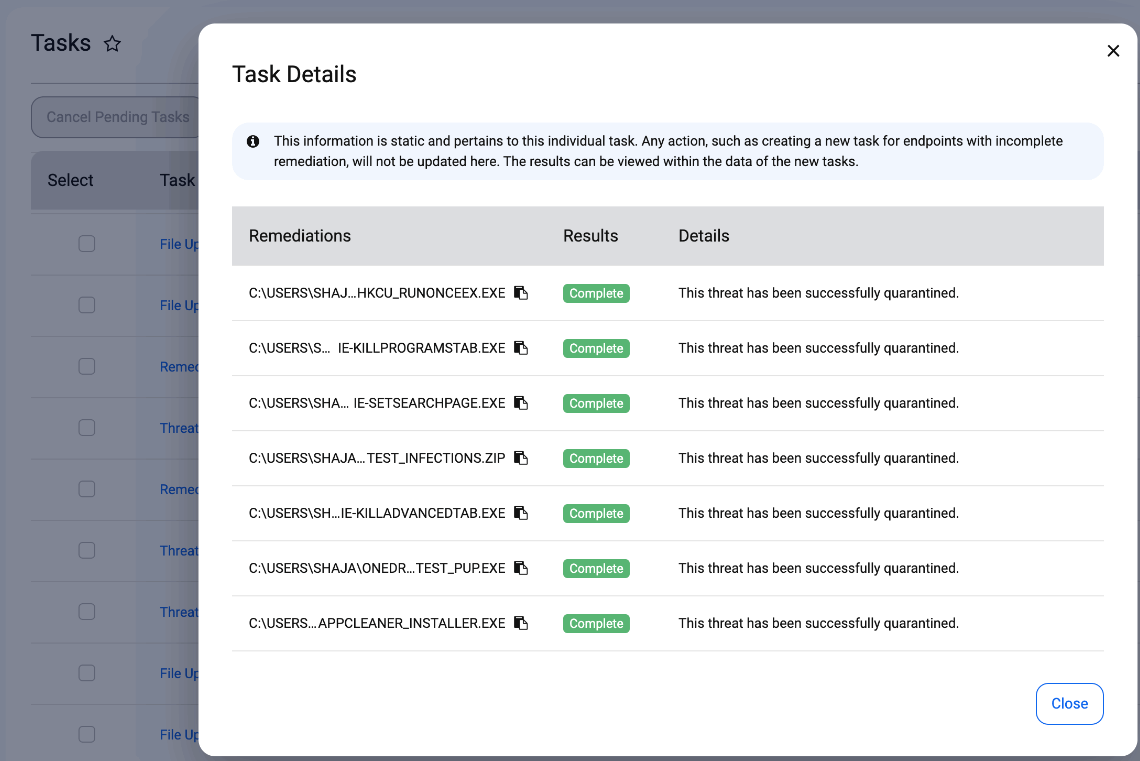Copy path for IE-KILLADVANCEDTAB.EXE
This screenshot has height=761, width=1140.
(x=521, y=513)
